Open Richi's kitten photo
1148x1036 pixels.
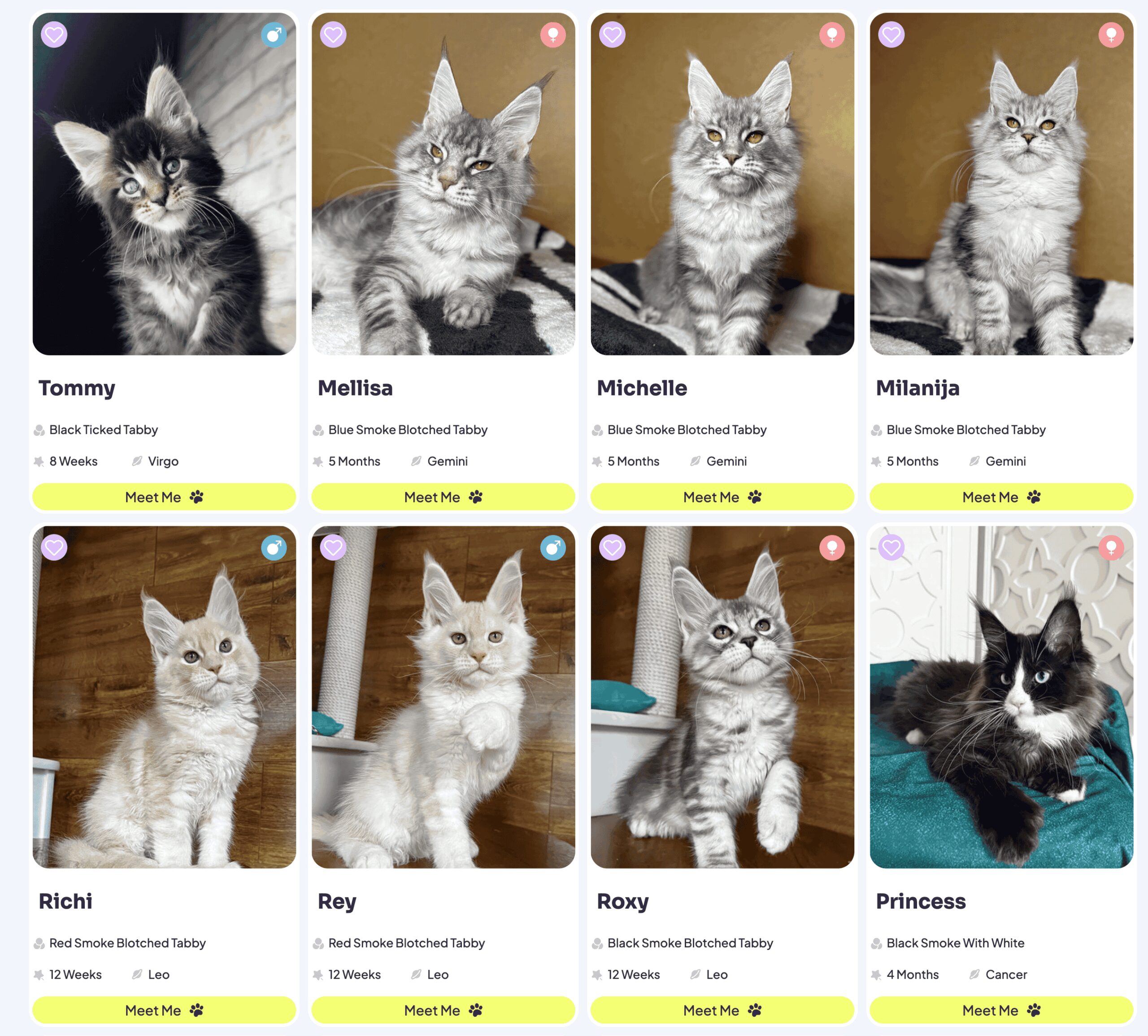tap(164, 697)
